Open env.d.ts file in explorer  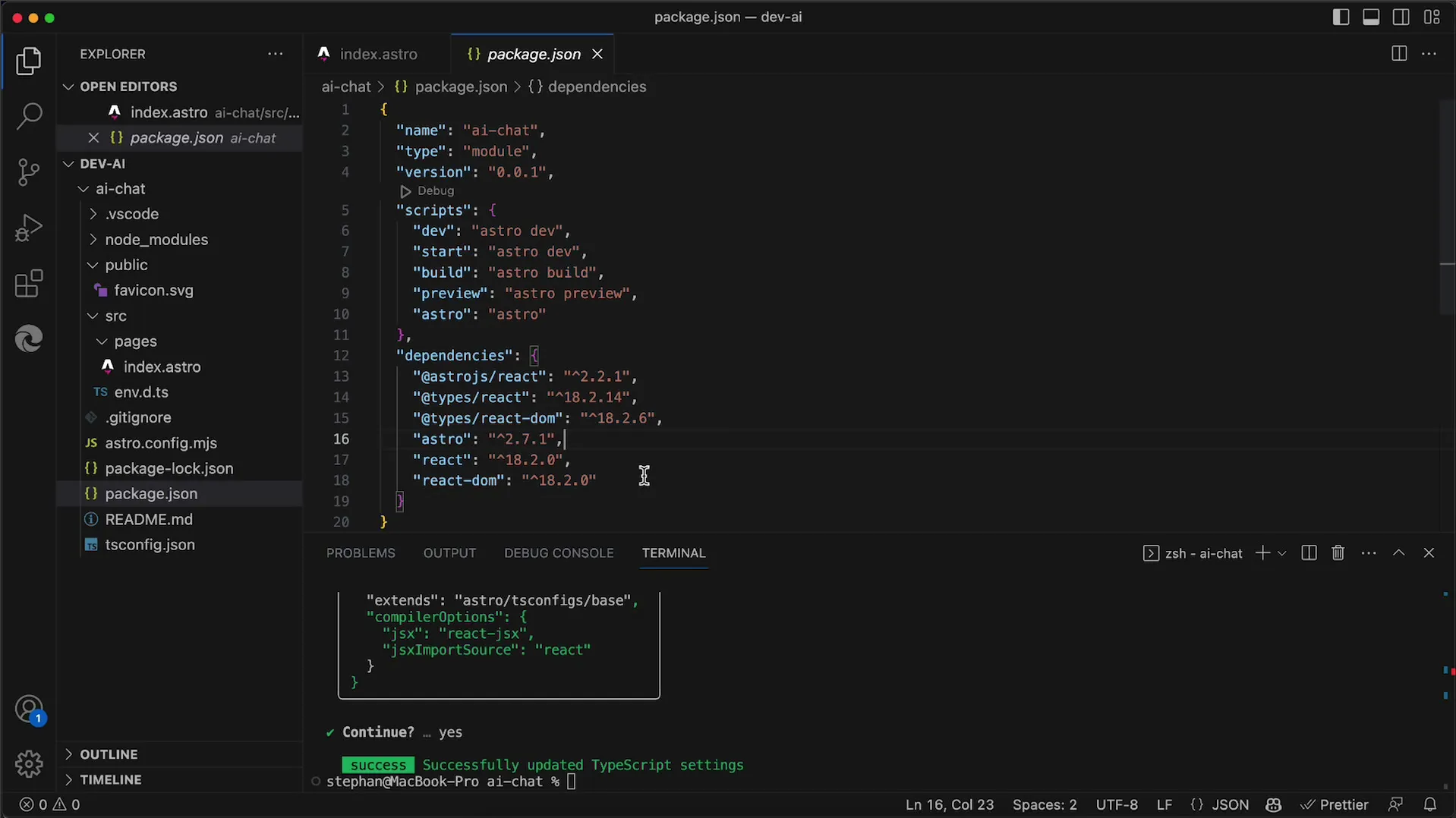tap(181, 392)
